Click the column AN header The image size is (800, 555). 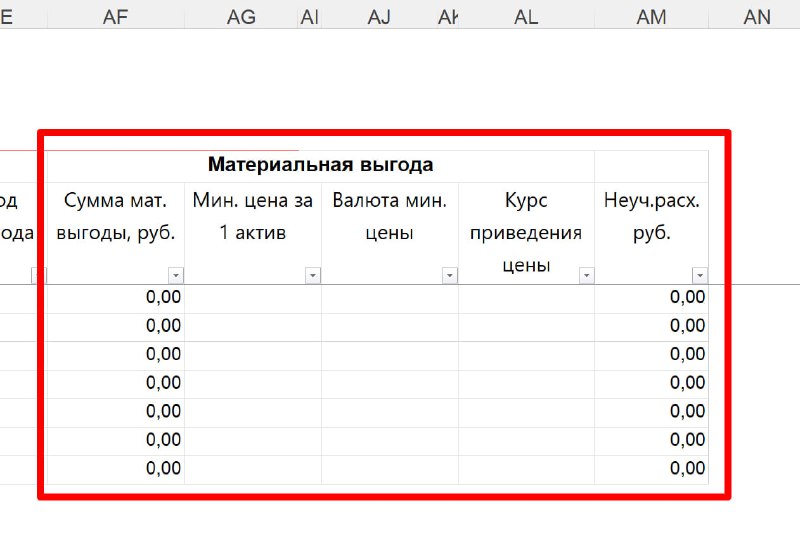tap(757, 16)
